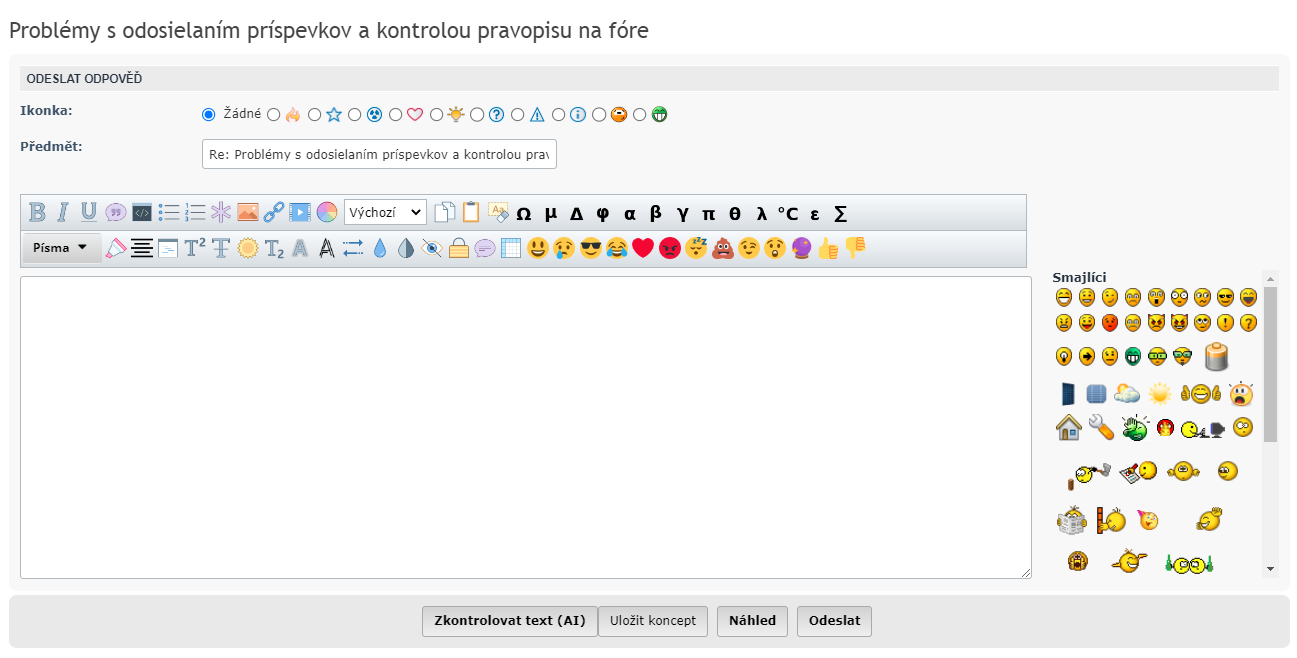This screenshot has width=1297, height=658.
Task: Open the Písma fonts dropdown
Action: pyautogui.click(x=61, y=247)
